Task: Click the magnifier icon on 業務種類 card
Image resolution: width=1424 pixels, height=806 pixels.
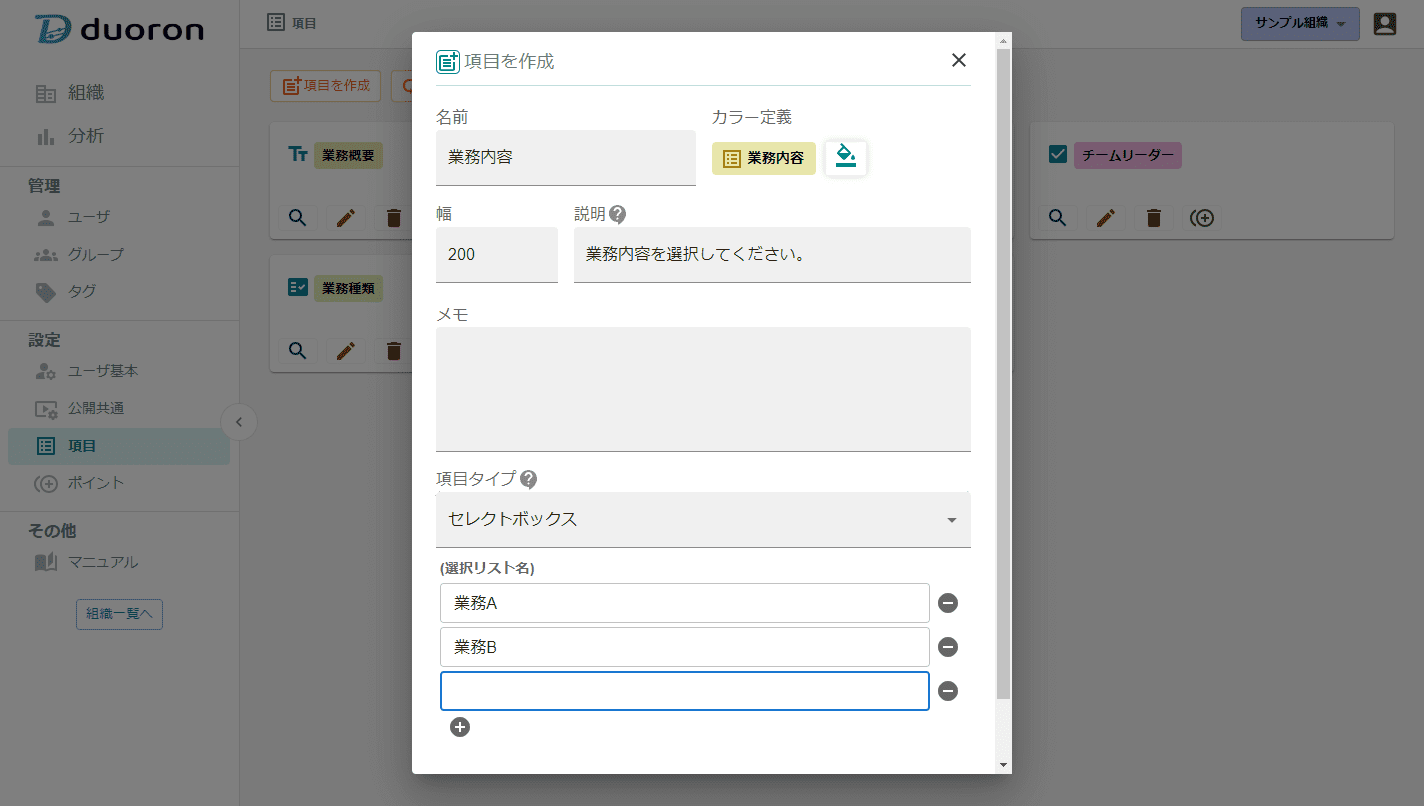Action: pos(297,350)
